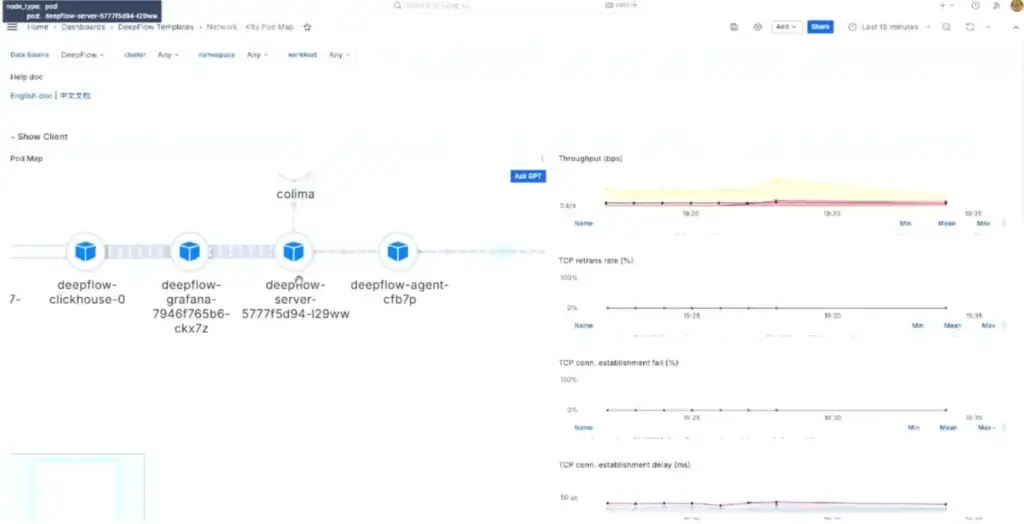
Task: Collapse the Show Client row
Action: (40, 136)
